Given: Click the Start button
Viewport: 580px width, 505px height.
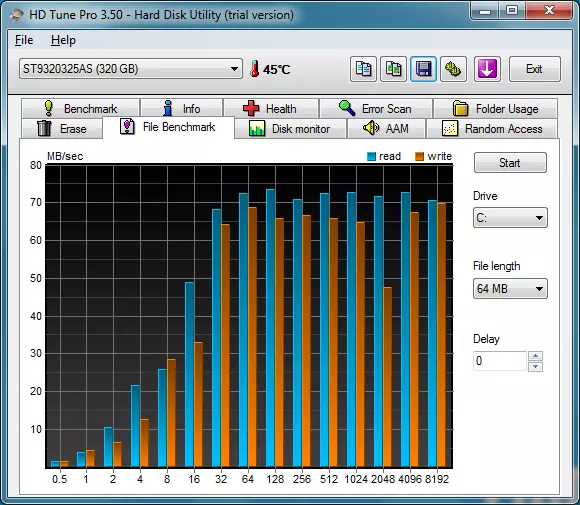Looking at the screenshot, I should [x=510, y=163].
